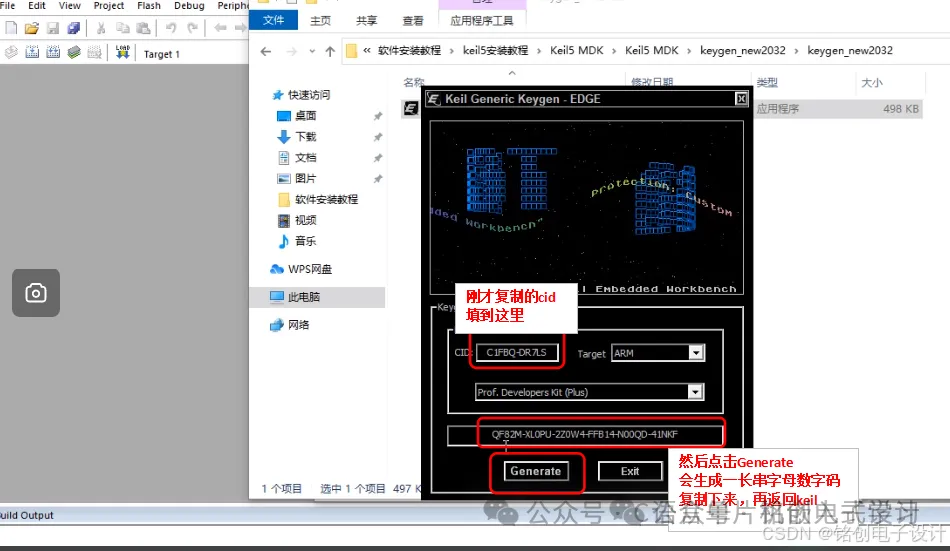The width and height of the screenshot is (950, 551).
Task: Open Explorer's recent locations dropdown arrow
Action: point(312,52)
